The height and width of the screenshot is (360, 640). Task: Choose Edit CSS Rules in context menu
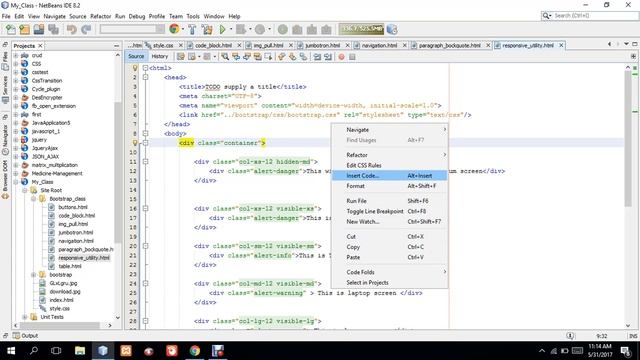389,165
